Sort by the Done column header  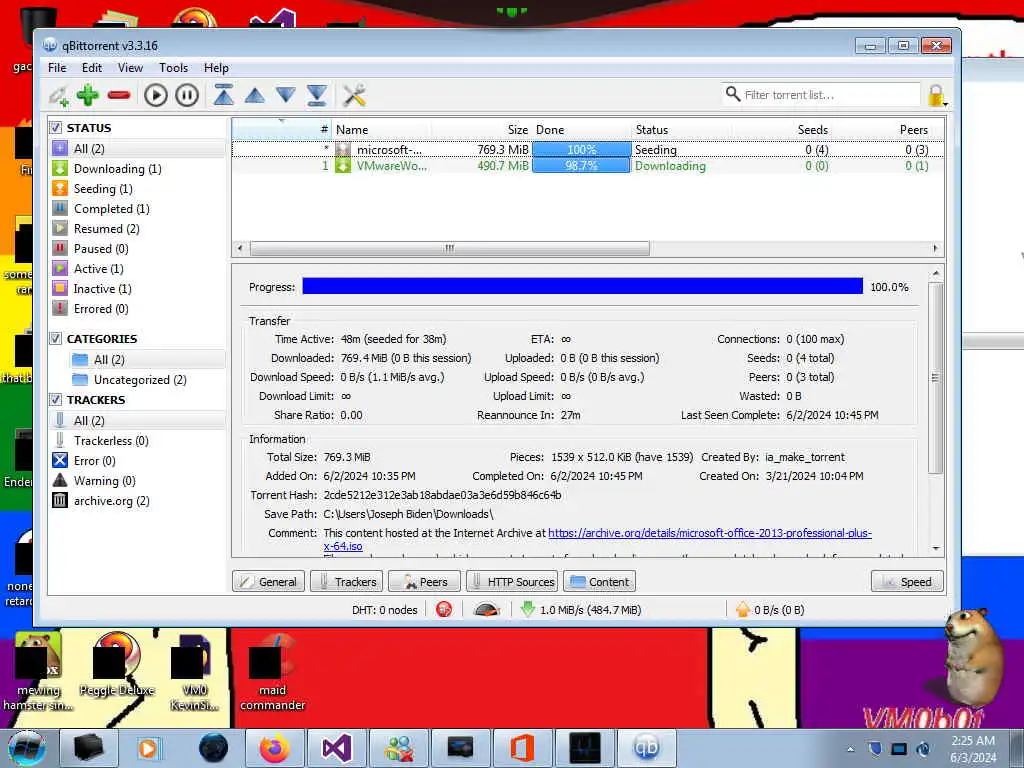(x=582, y=129)
